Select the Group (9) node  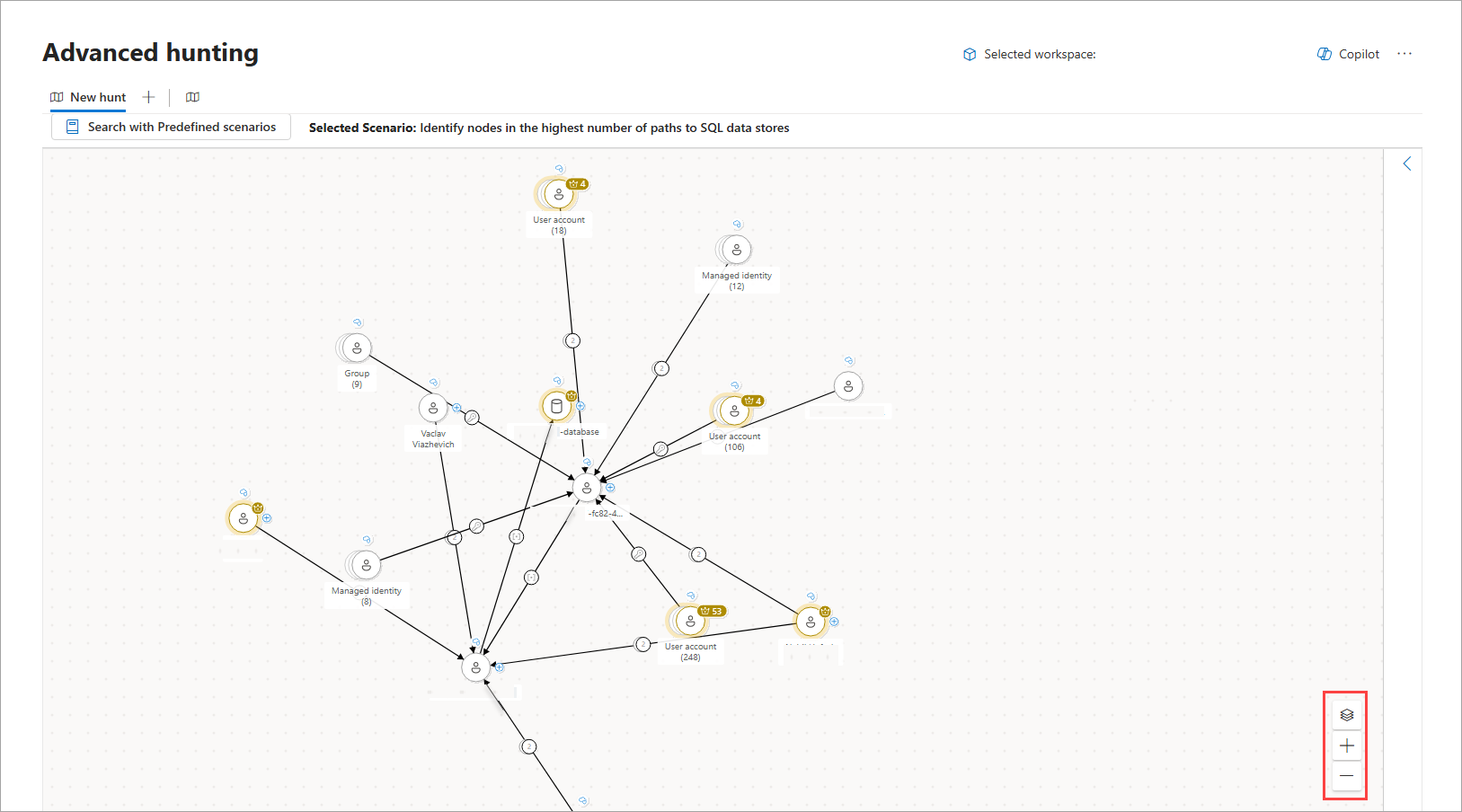click(x=357, y=348)
